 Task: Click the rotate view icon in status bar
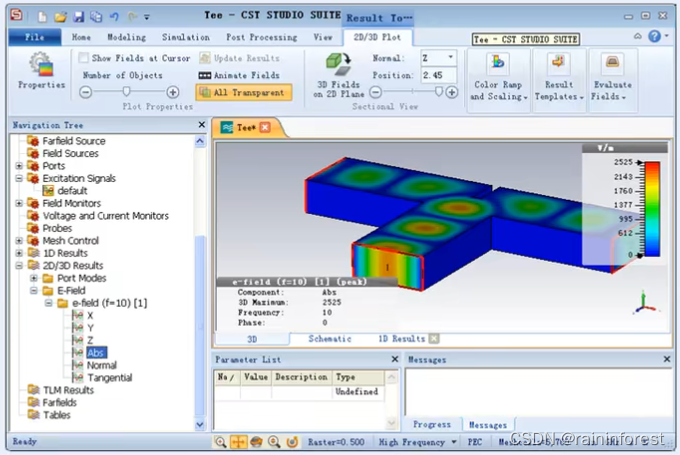[256, 442]
